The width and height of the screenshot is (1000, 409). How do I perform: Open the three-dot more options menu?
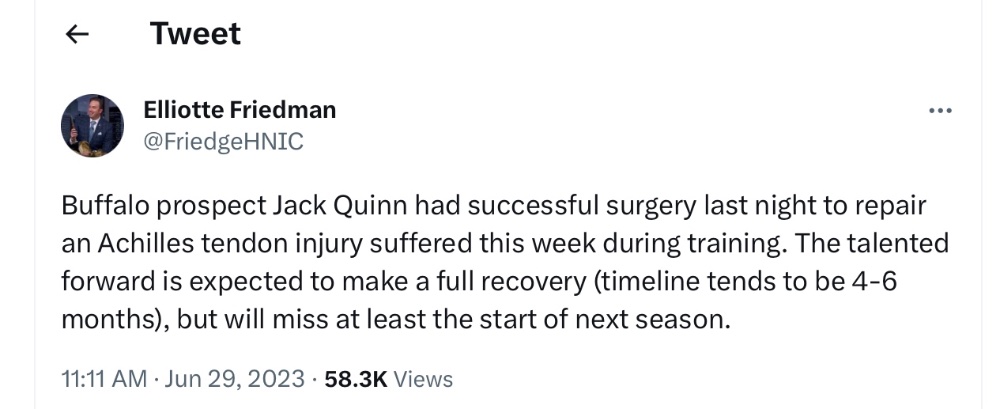940,111
